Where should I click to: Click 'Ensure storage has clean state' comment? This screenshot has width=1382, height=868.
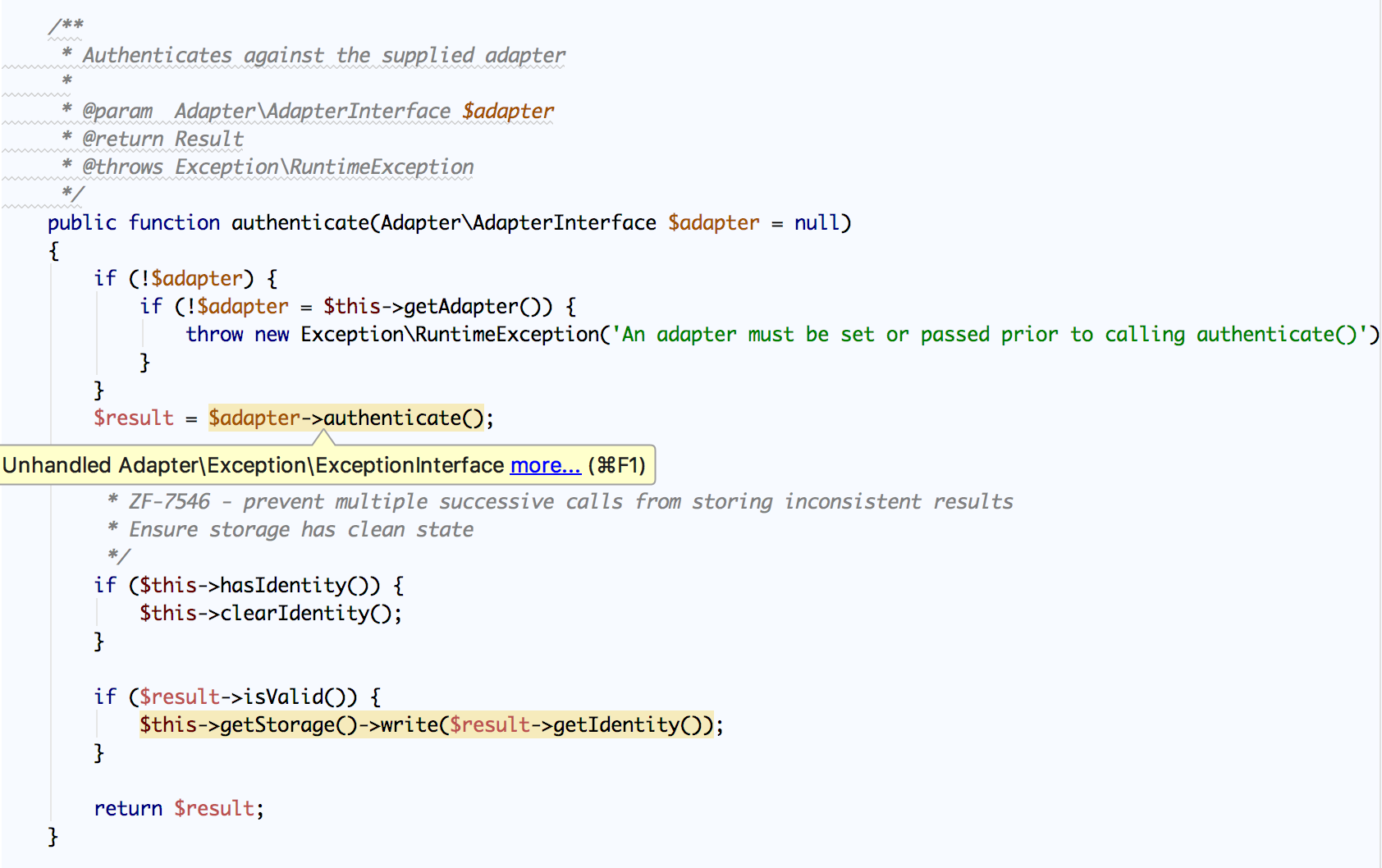301,529
